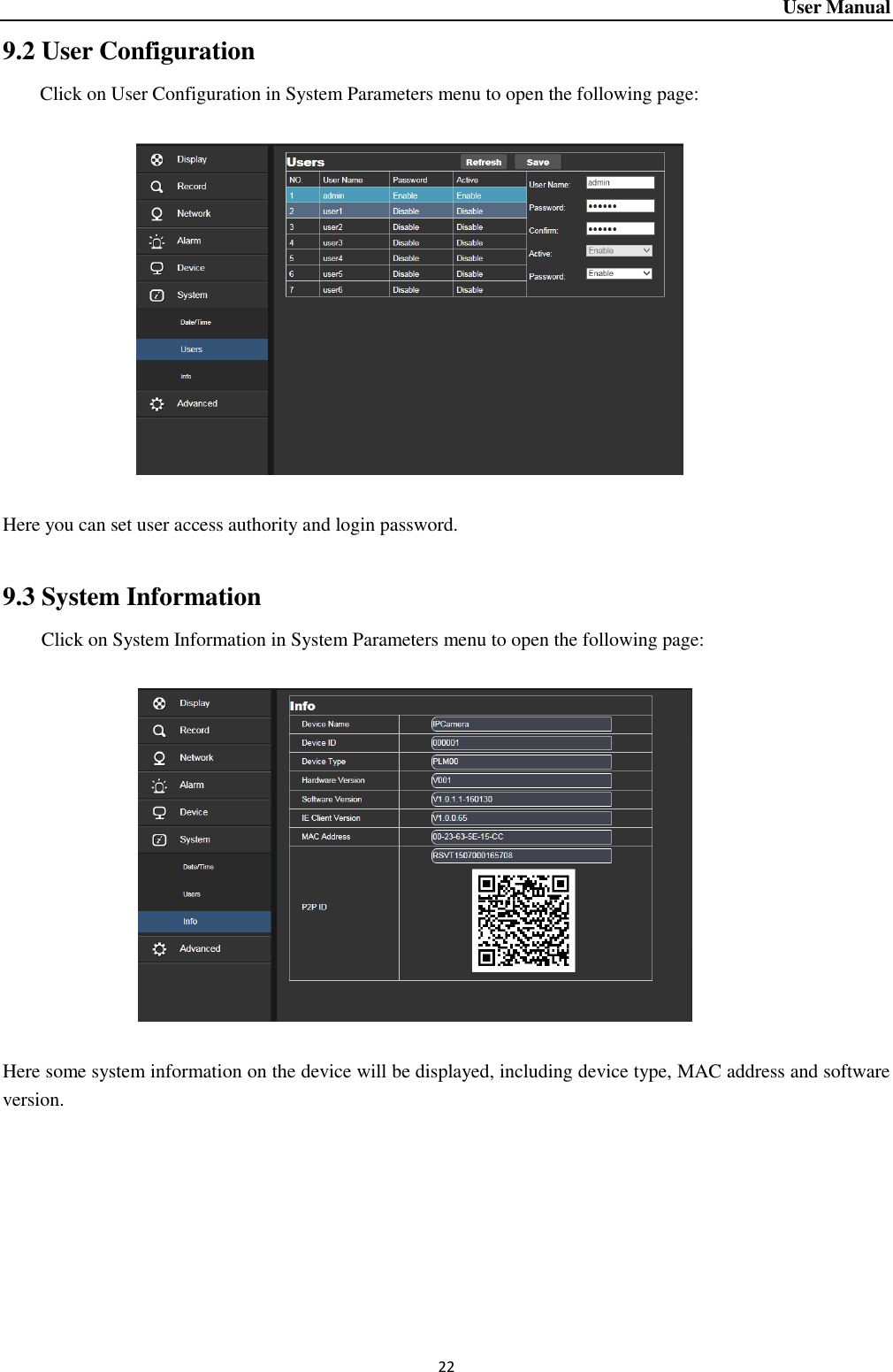Click the Record magnifier icon in Info screenshot
Screen dimensions: 893x1372
coord(159,731)
